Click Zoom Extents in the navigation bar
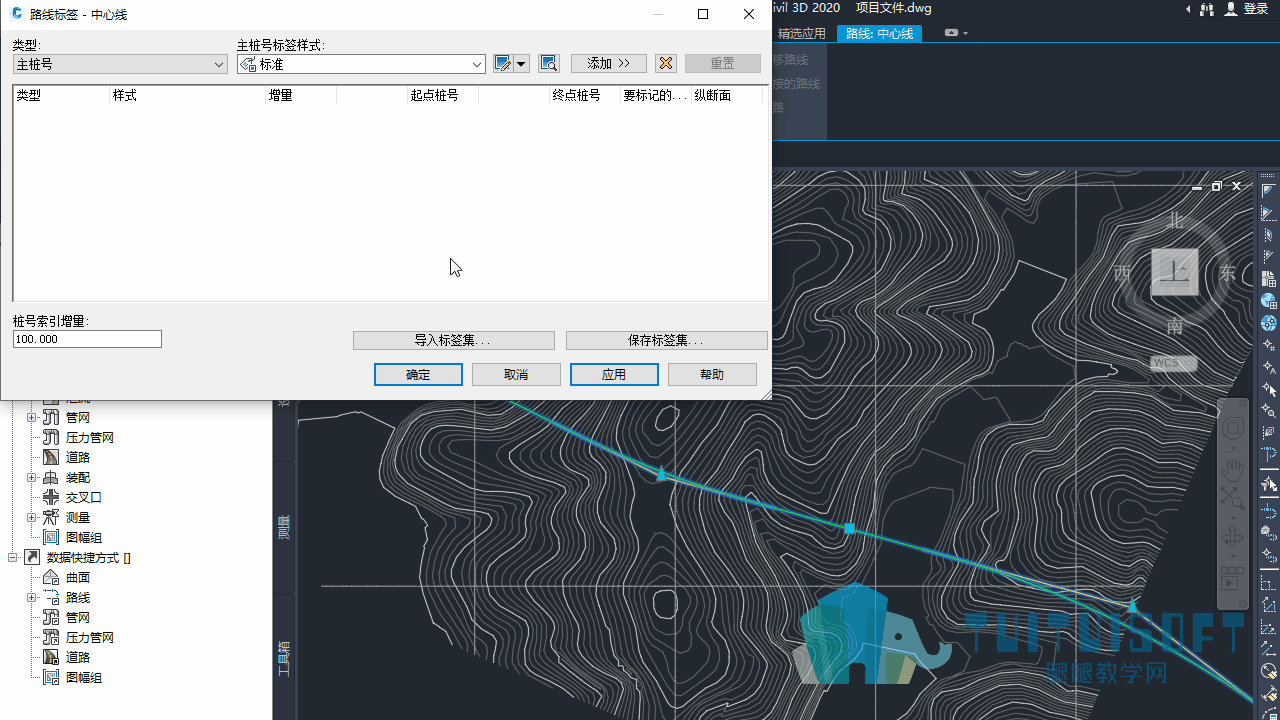 [1233, 498]
